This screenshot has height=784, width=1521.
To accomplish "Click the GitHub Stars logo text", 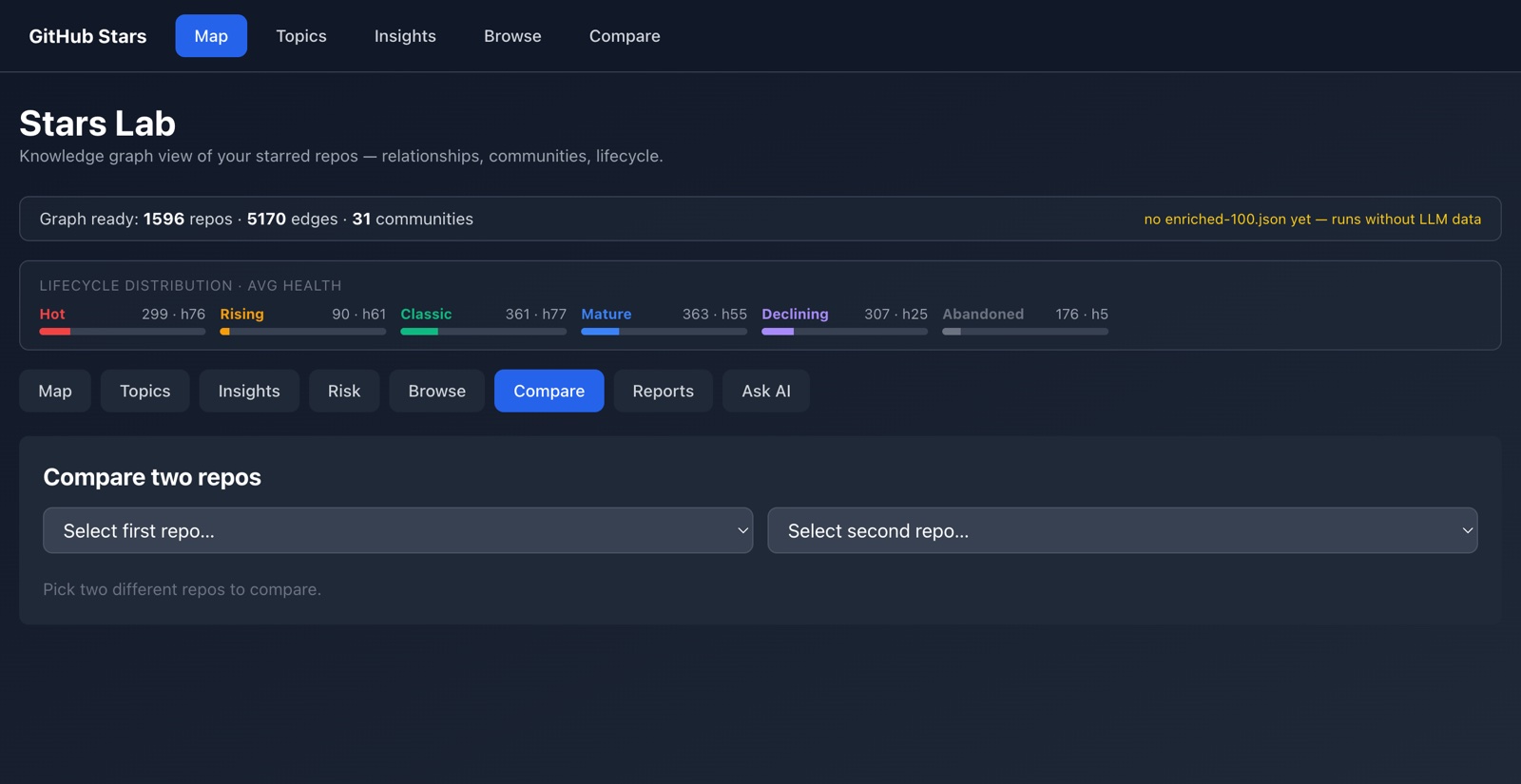I will [87, 36].
